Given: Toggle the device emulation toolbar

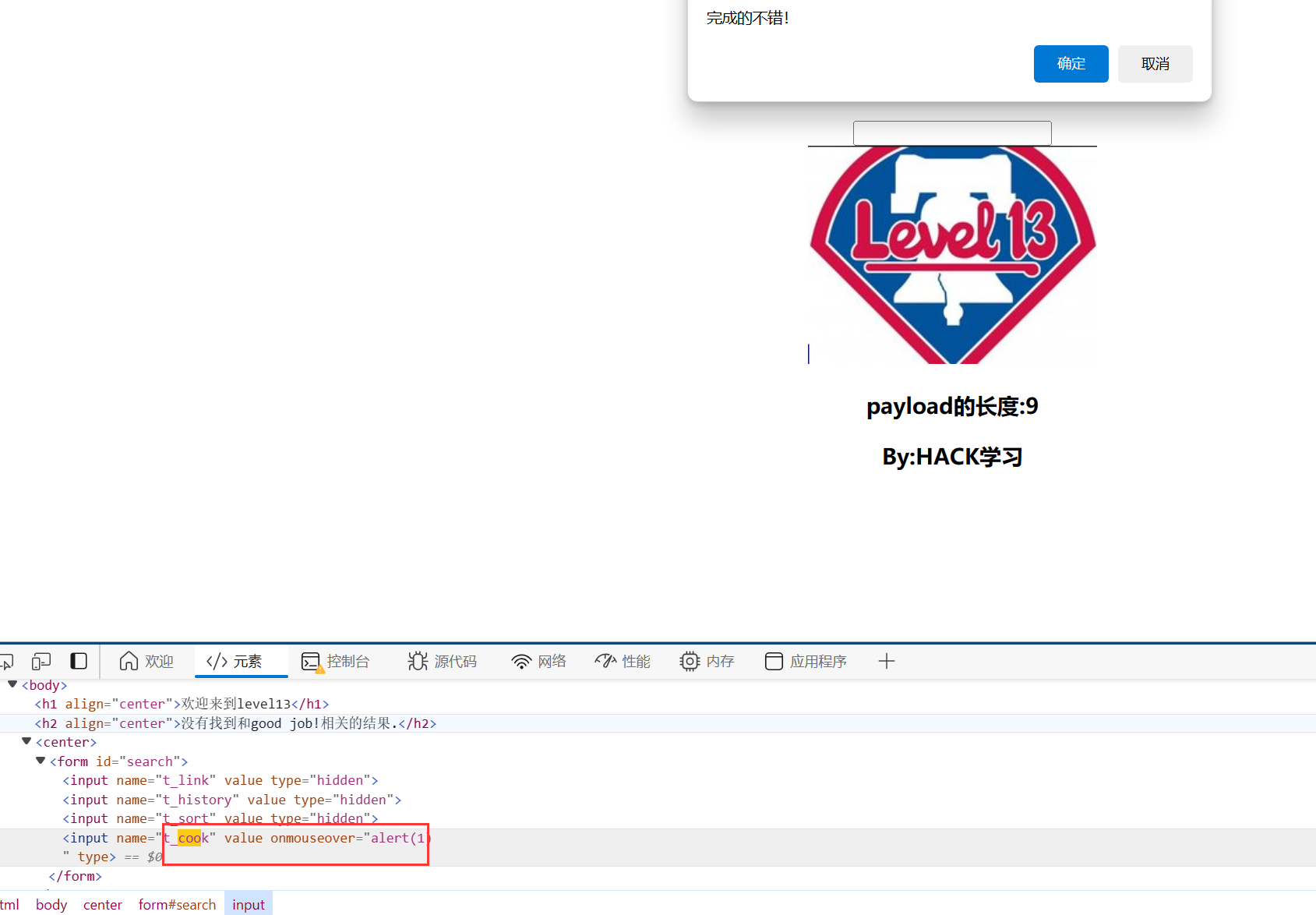Looking at the screenshot, I should point(41,661).
